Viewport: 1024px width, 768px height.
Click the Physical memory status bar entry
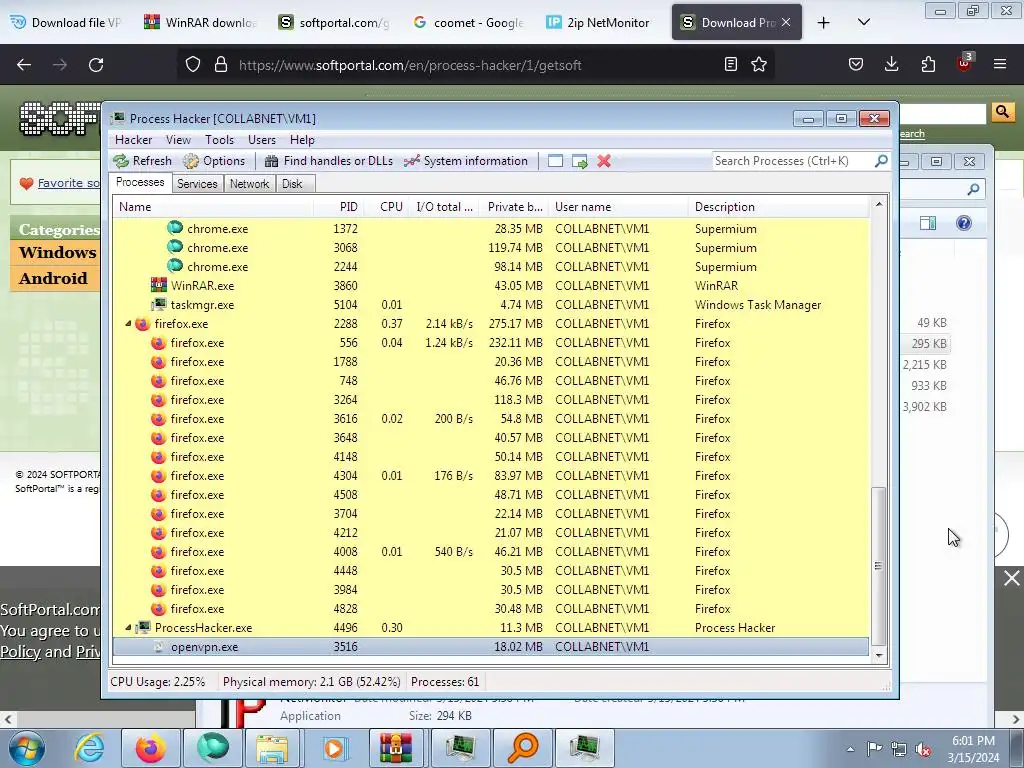(x=312, y=682)
